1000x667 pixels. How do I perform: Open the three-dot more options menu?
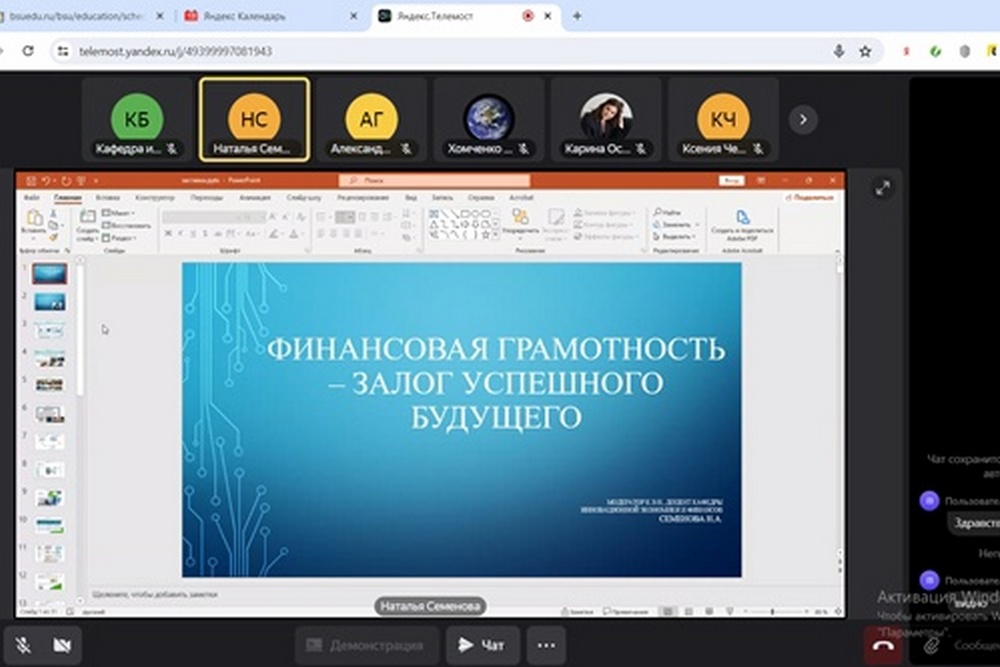click(545, 646)
